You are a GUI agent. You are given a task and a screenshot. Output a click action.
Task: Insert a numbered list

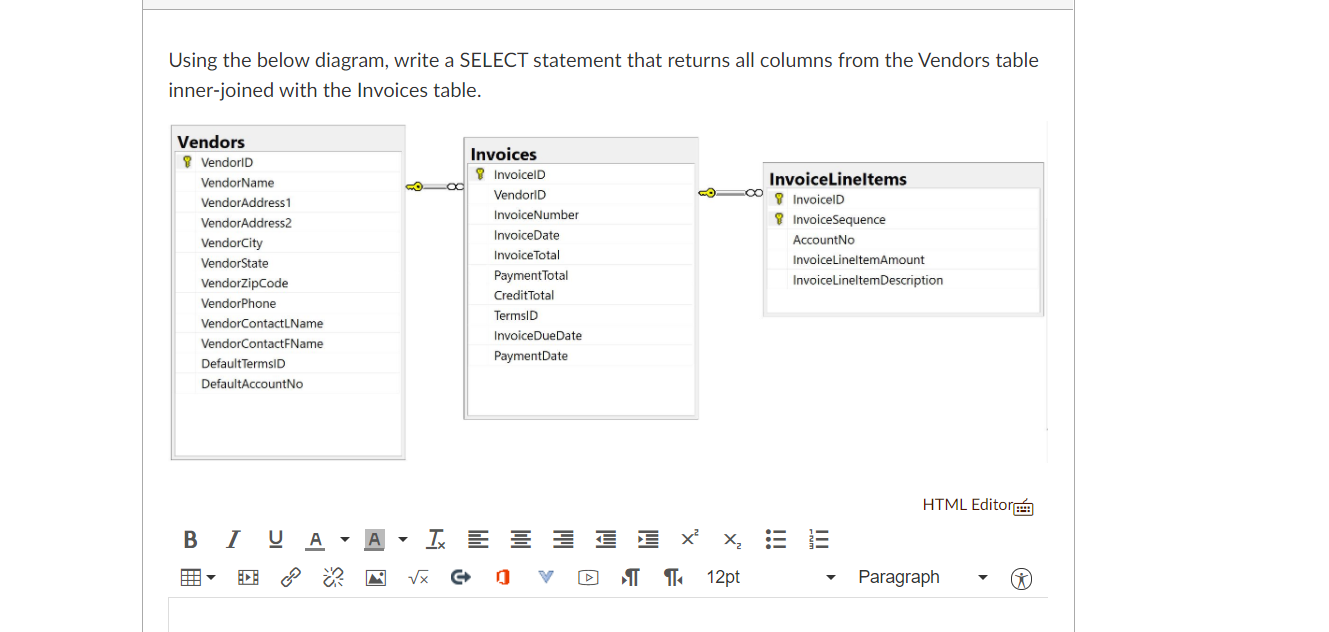click(819, 540)
